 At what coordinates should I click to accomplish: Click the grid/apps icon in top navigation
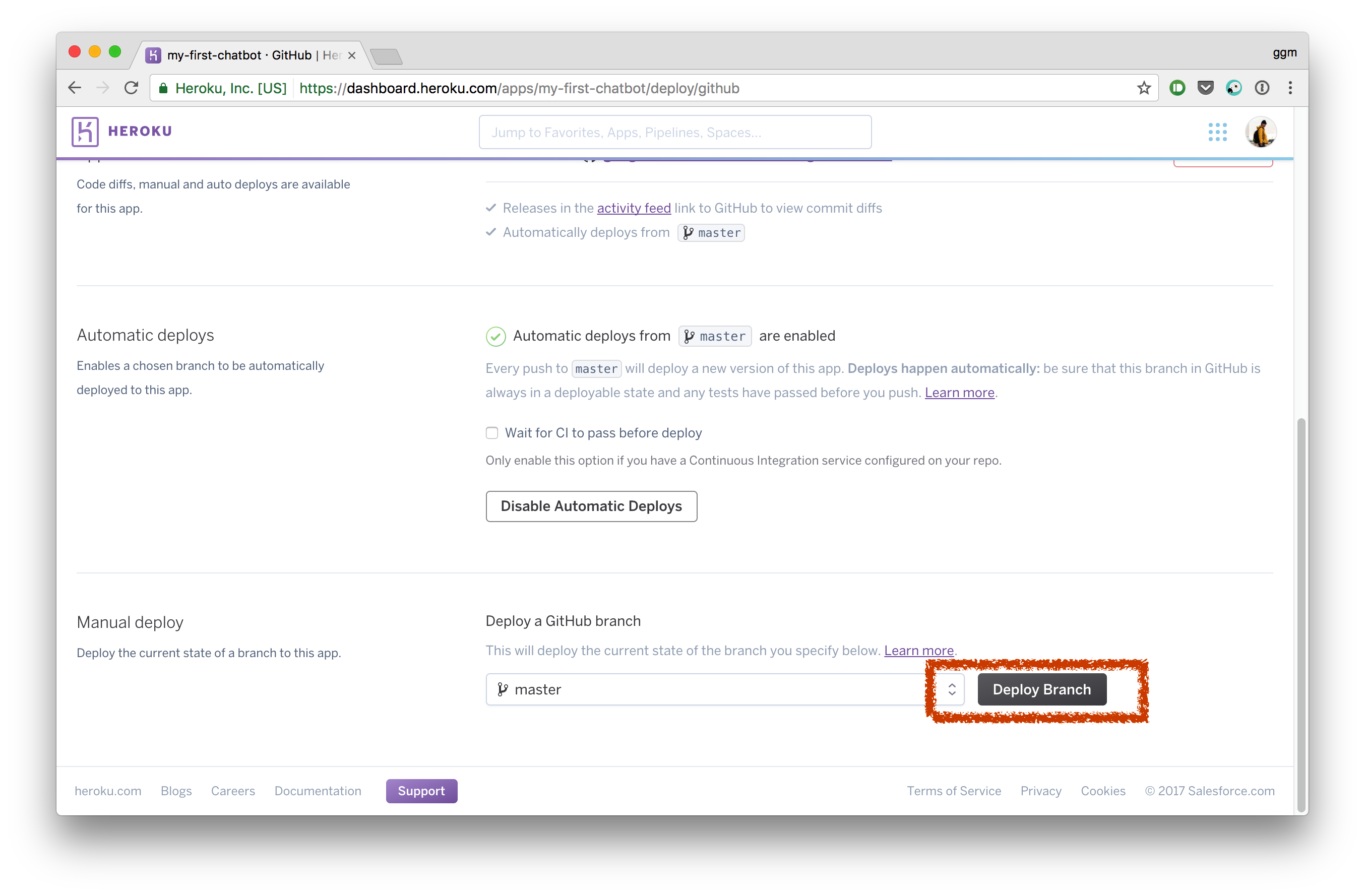1217,131
